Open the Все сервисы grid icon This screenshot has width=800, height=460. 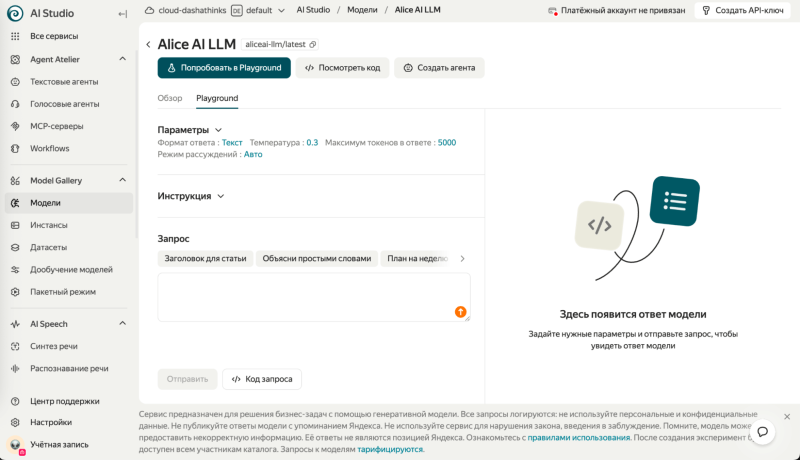15,36
